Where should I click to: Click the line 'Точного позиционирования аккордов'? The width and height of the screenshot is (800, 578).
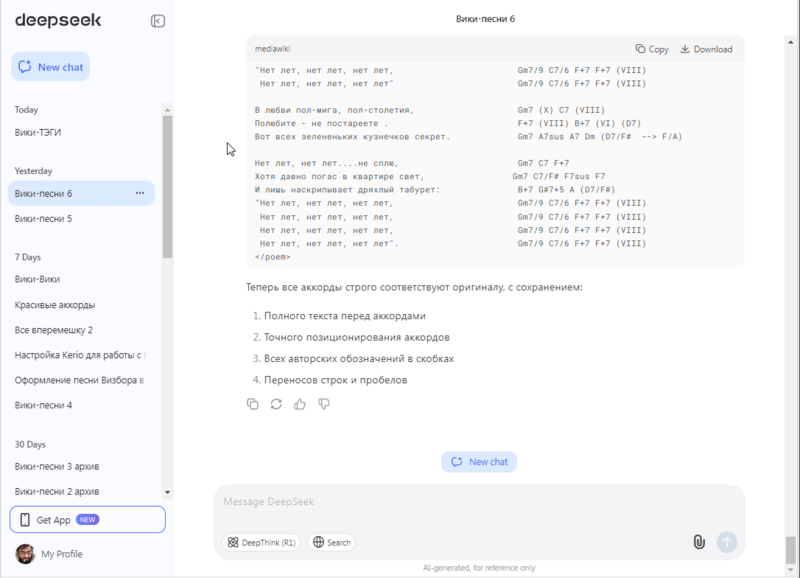[357, 337]
